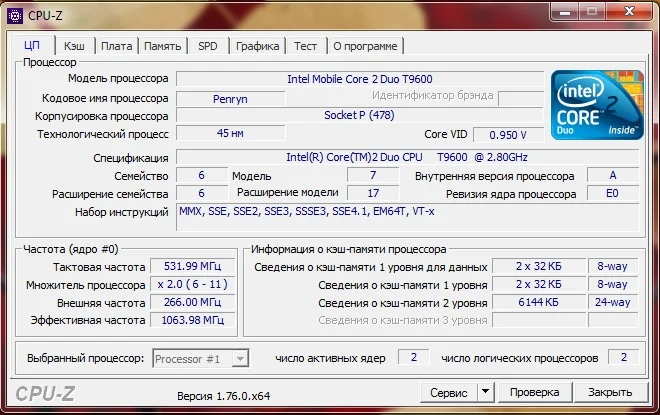Switch to the Графика tab
This screenshot has width=660, height=415.
[257, 46]
